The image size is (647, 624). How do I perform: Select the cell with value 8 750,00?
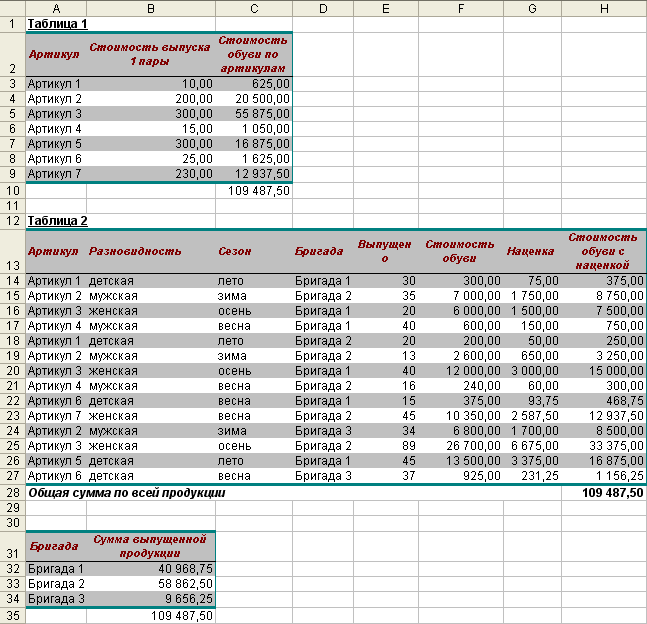coord(604,296)
